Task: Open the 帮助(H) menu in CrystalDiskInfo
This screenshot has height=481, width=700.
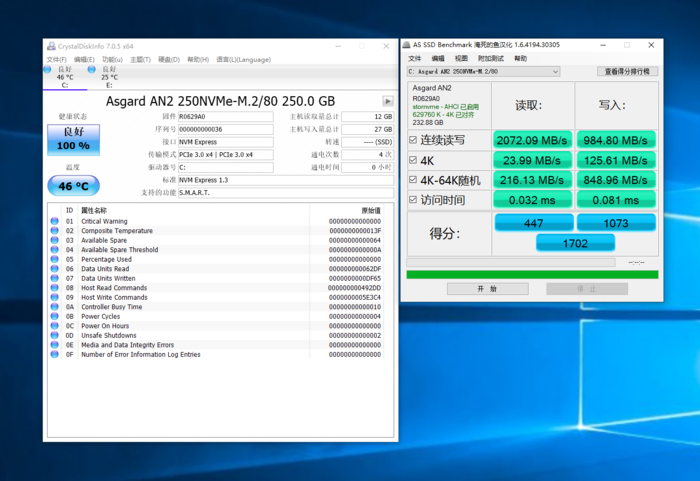Action: (x=198, y=59)
